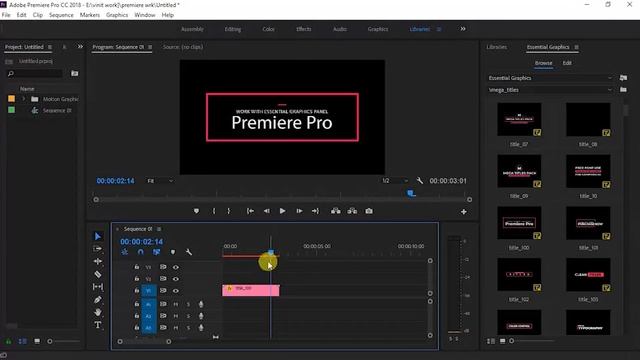Switch to the Effects workspace
The image size is (640, 360).
point(304,29)
